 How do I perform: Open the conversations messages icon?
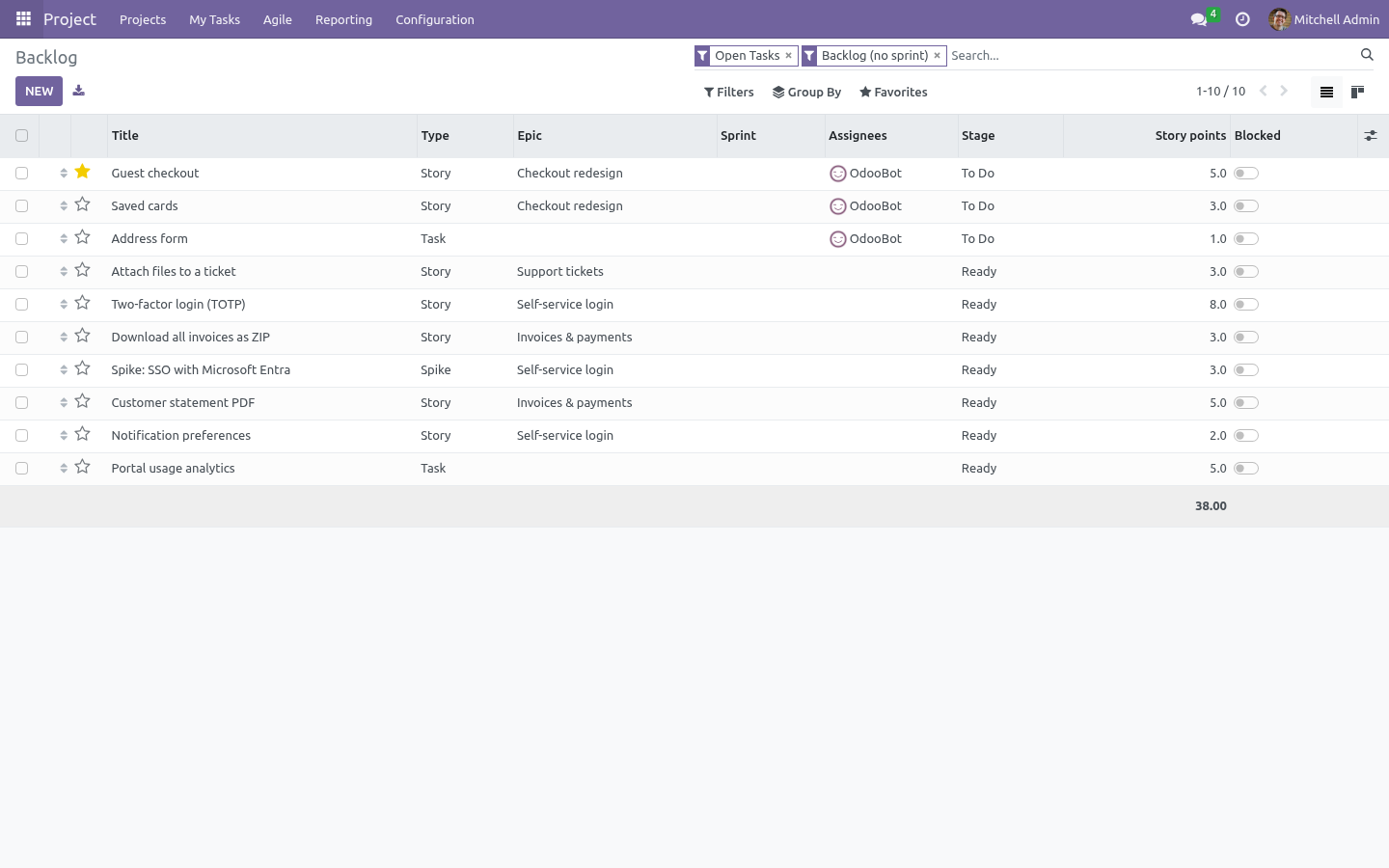click(x=1199, y=19)
